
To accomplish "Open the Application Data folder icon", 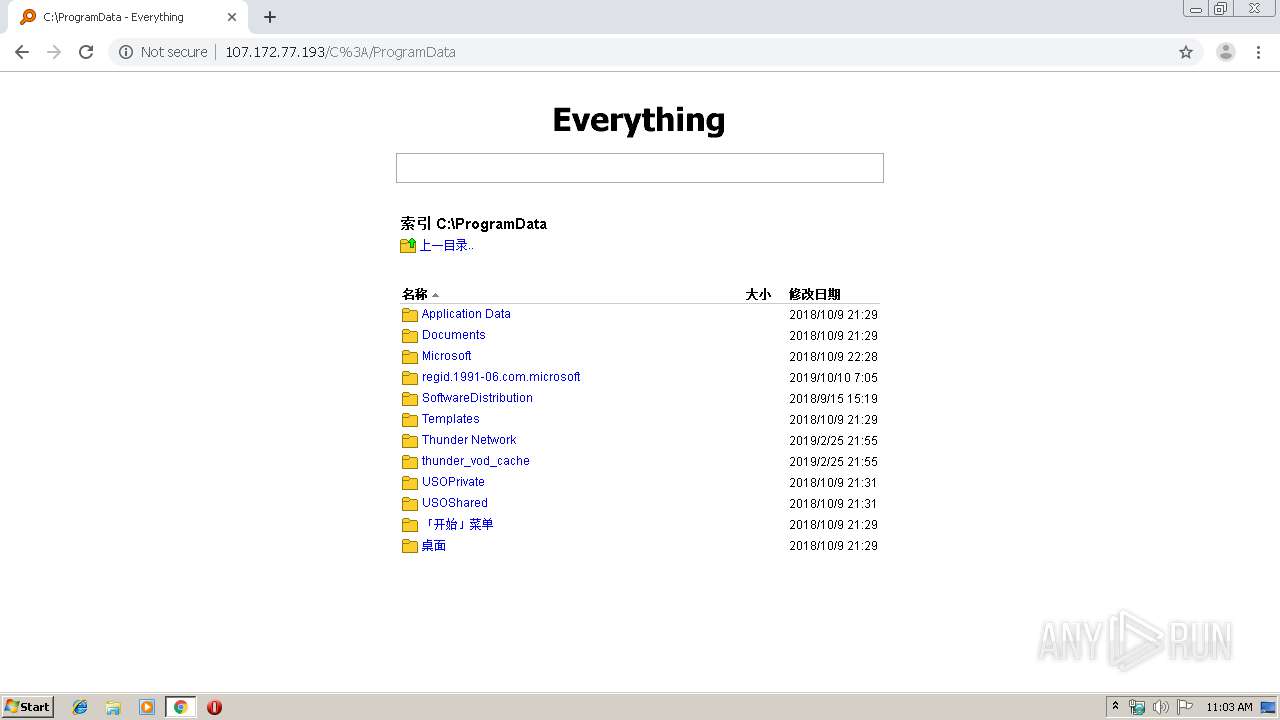I will [410, 314].
